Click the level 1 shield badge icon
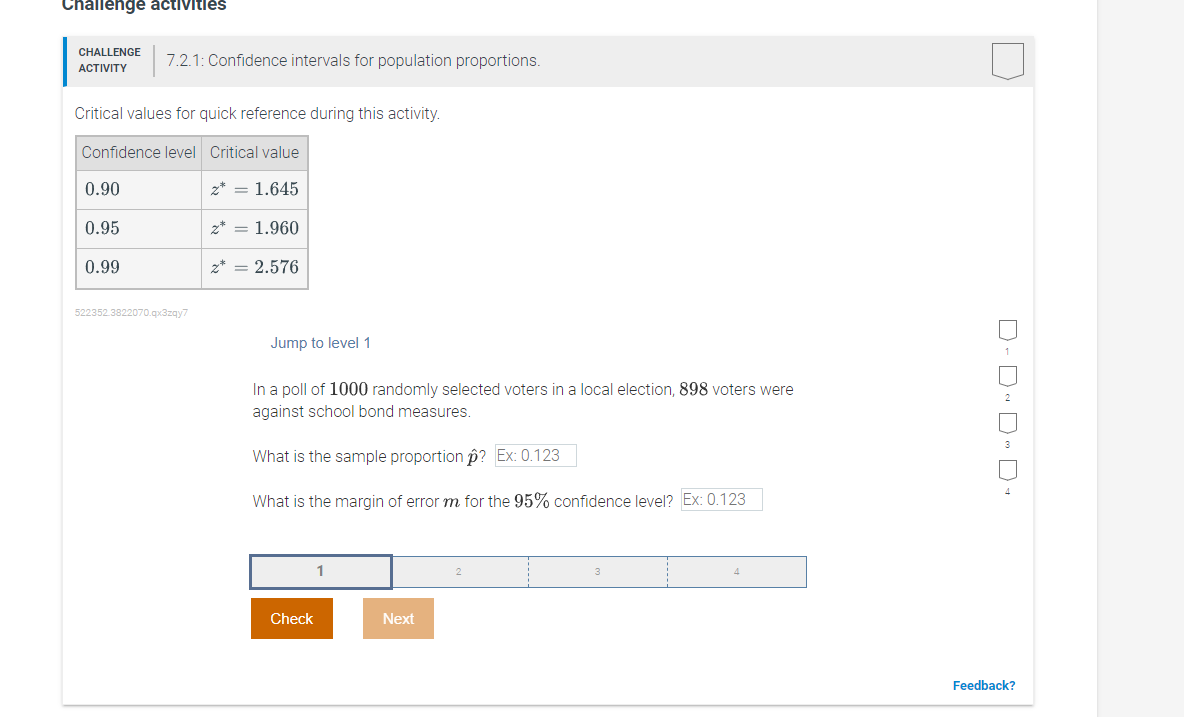The image size is (1184, 717). 1007,330
